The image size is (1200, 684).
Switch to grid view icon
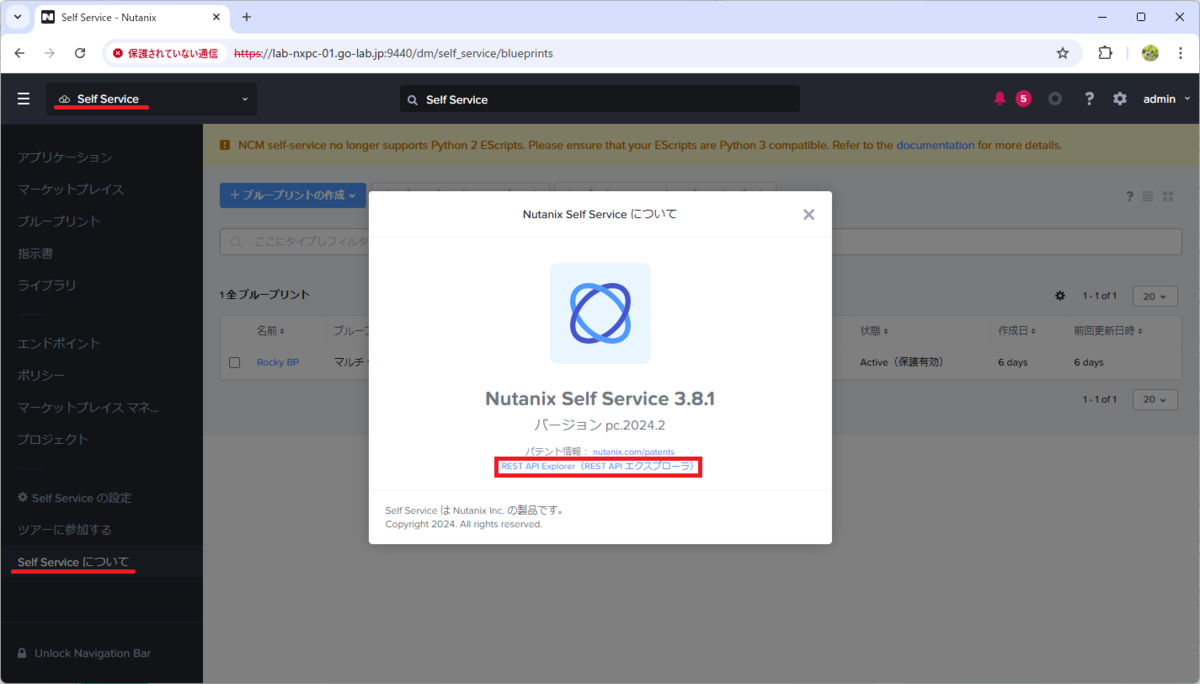(x=1167, y=196)
